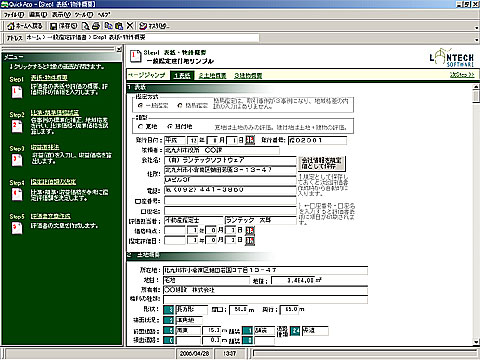The image size is (480, 360).
Task: Click the Step2 page icon in the menu
Action: tap(17, 126)
